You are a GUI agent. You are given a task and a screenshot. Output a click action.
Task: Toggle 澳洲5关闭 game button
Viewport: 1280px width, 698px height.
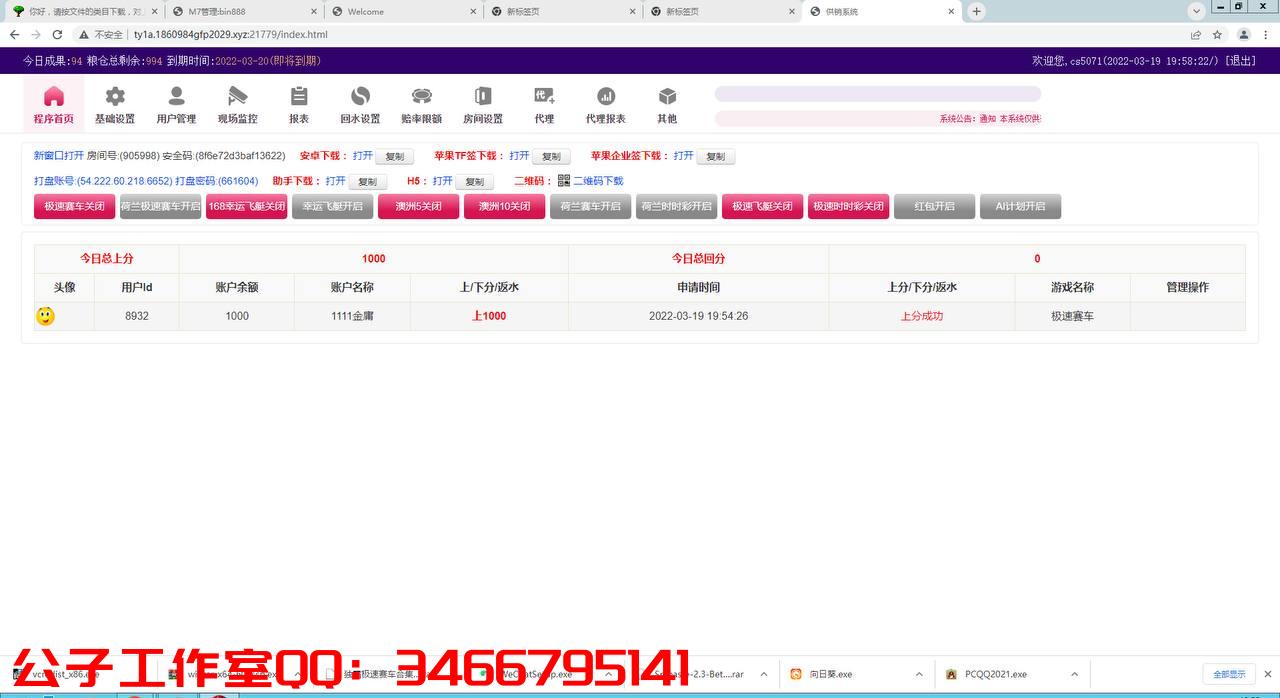[x=418, y=206]
